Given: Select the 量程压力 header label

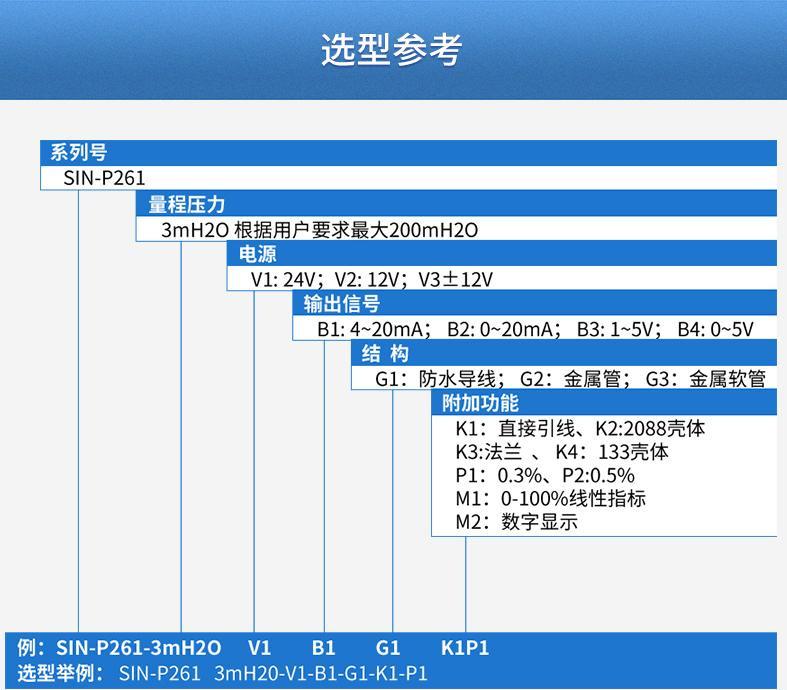Looking at the screenshot, I should click(186, 204).
